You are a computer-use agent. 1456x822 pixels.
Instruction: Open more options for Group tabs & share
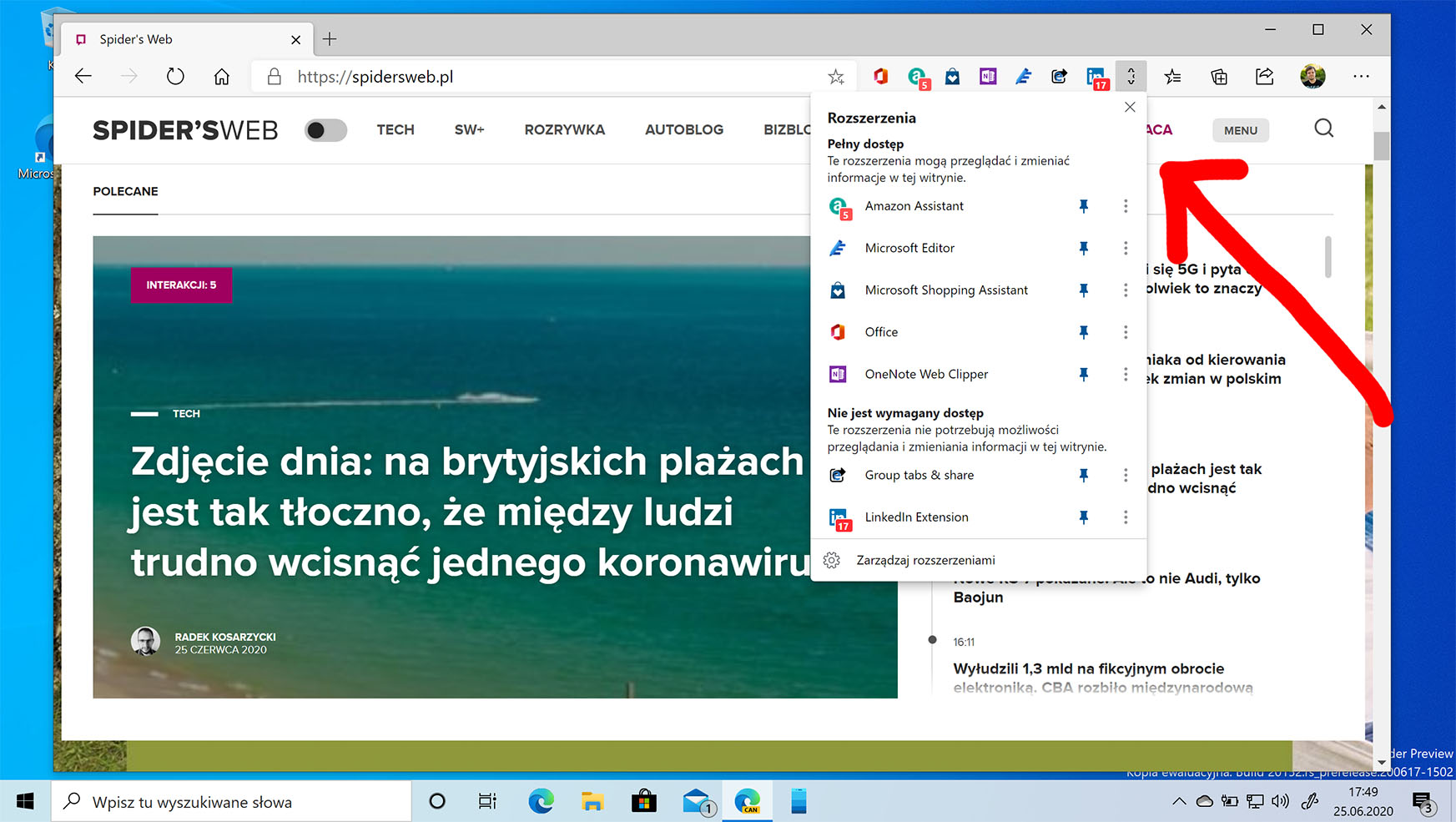pos(1126,475)
